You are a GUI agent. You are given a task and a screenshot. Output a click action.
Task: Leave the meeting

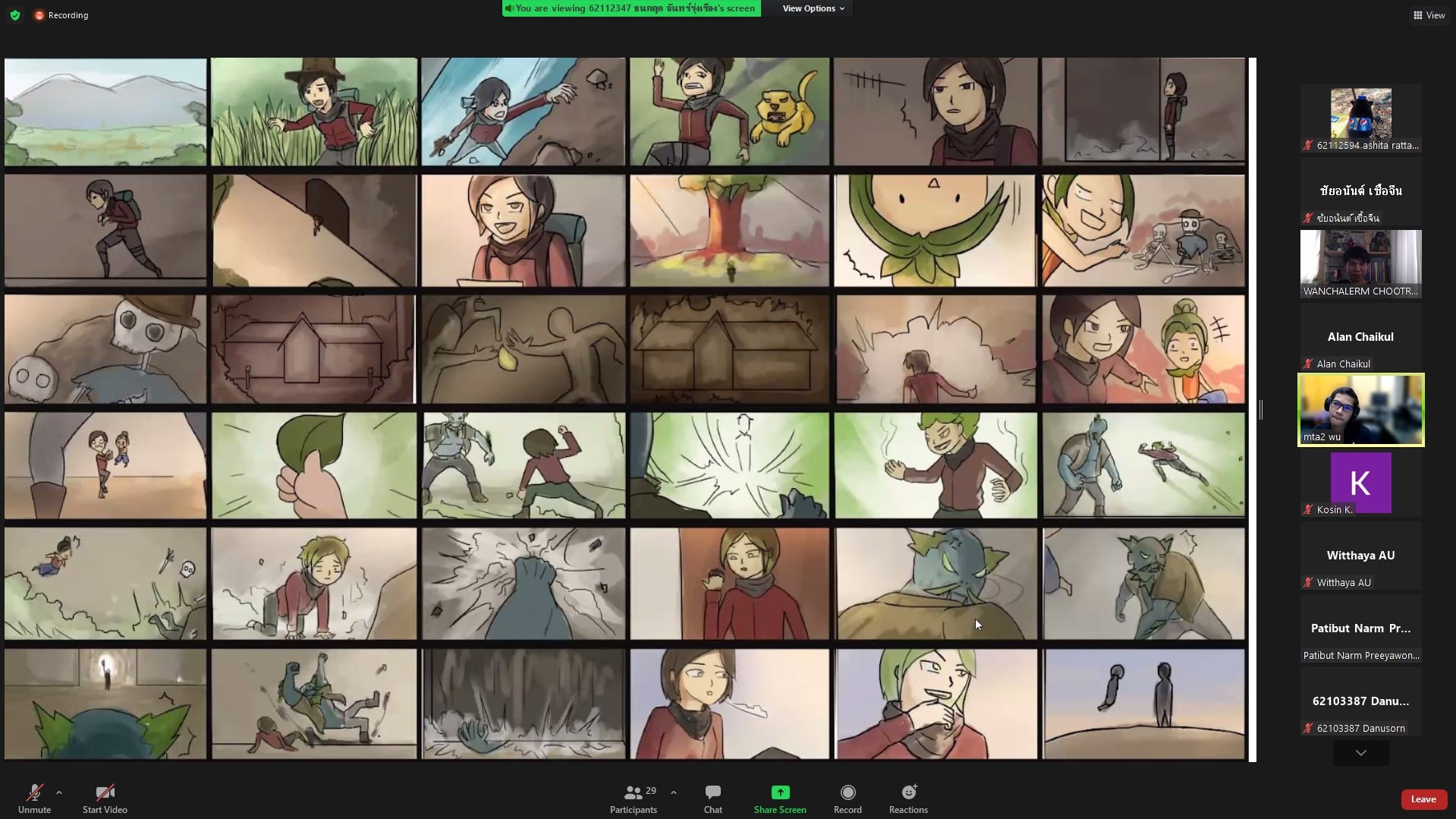coord(1423,799)
